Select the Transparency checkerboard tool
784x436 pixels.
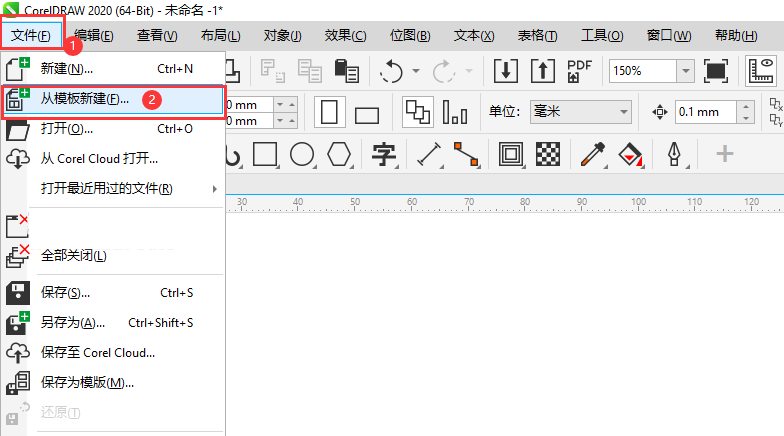click(x=548, y=154)
